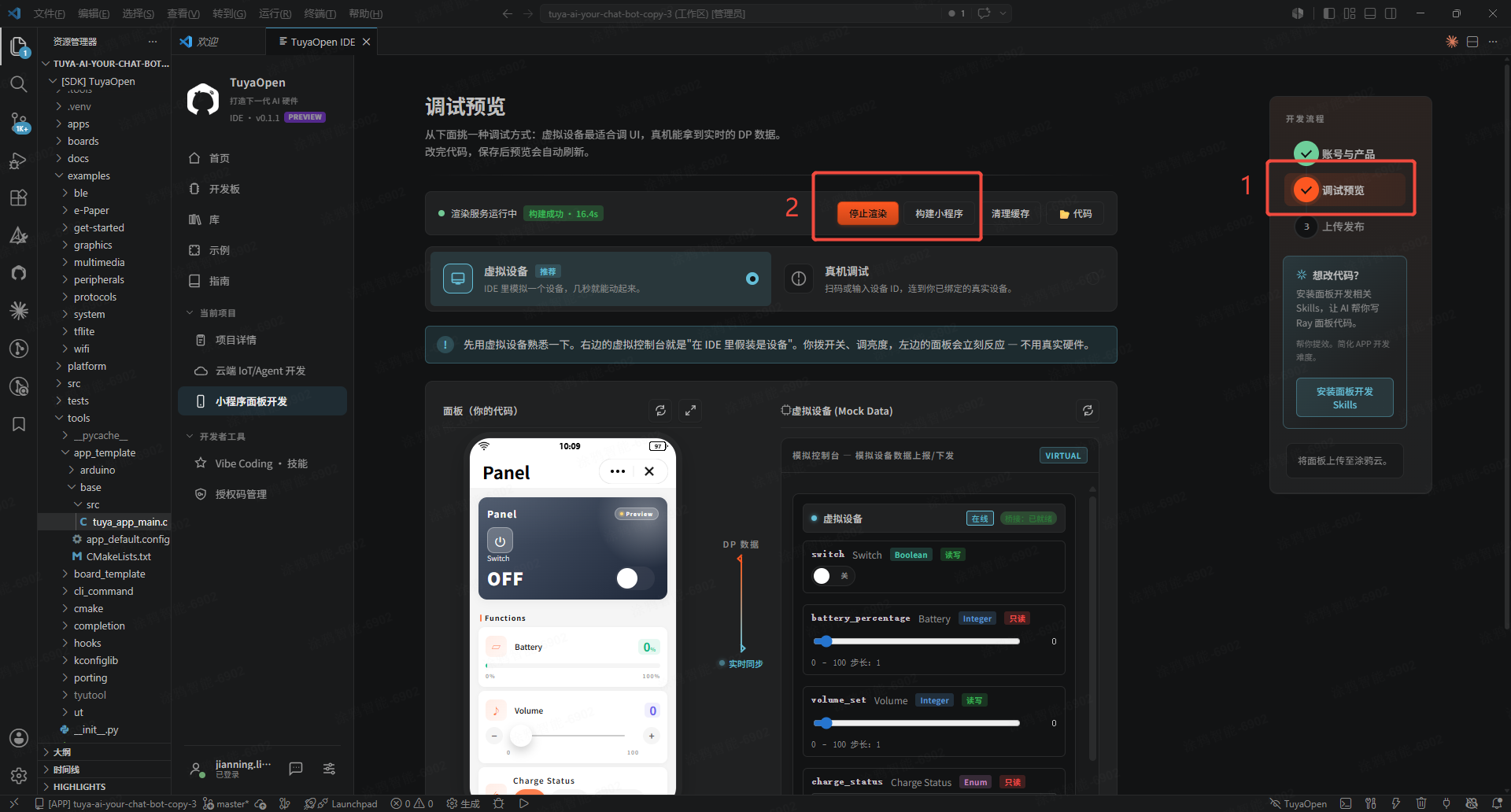This screenshot has width=1511, height=812.
Task: Click the run triangle in status bar
Action: point(524,803)
